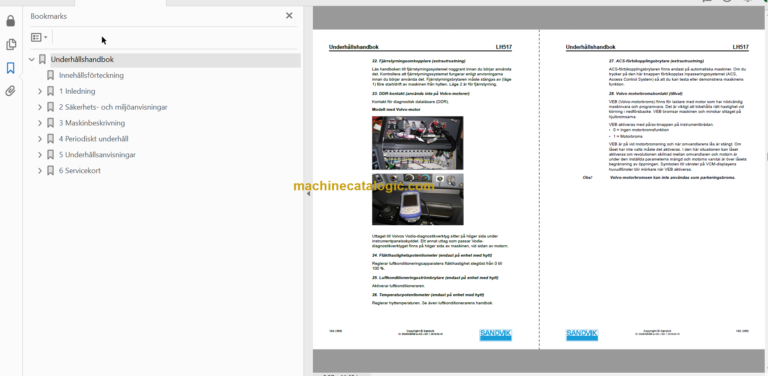The width and height of the screenshot is (768, 376).
Task: Click bookmark icon beside 4 Periodiskt underhåll
Action: (50, 139)
